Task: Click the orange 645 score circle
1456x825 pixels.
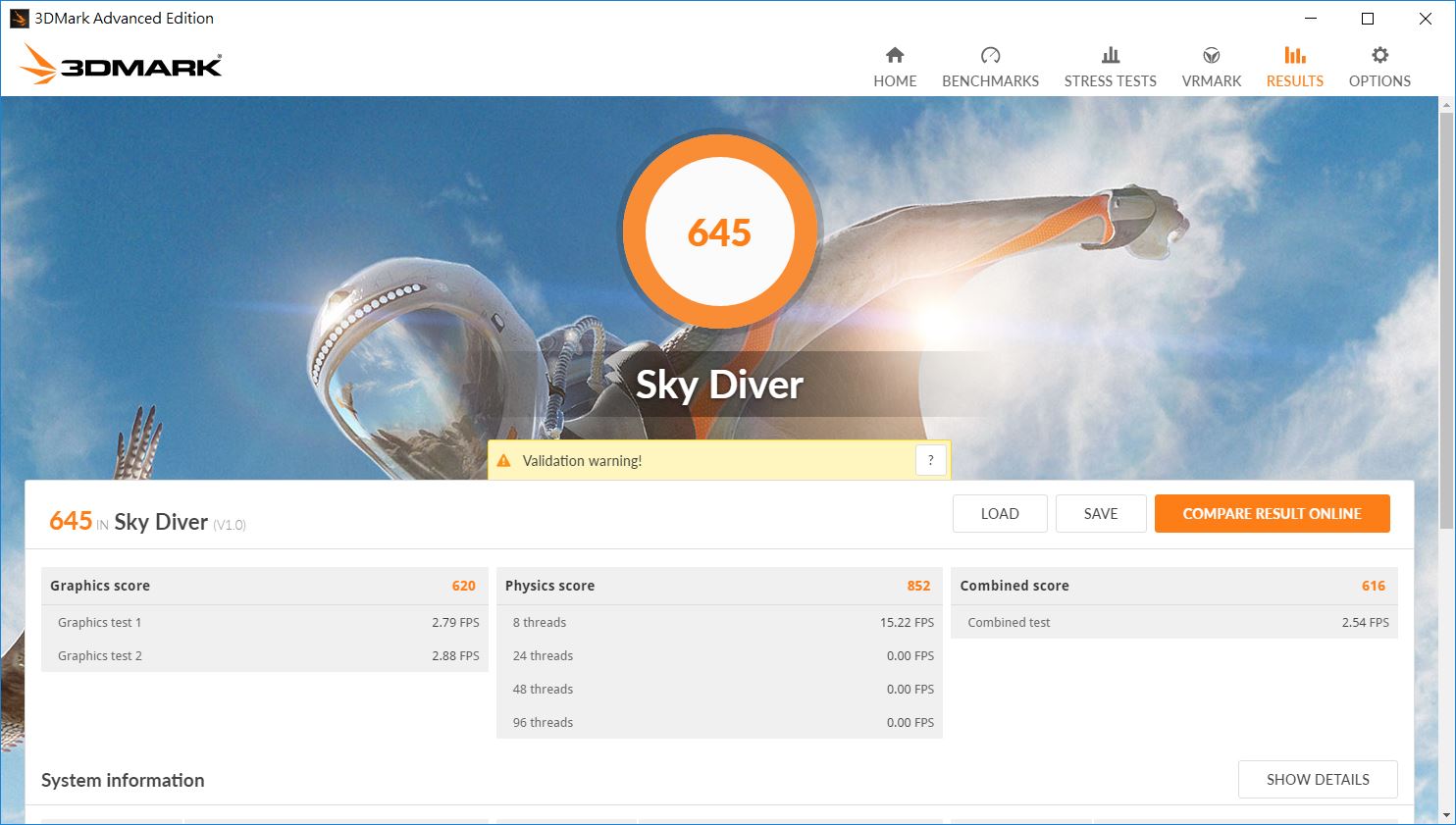Action: (719, 232)
